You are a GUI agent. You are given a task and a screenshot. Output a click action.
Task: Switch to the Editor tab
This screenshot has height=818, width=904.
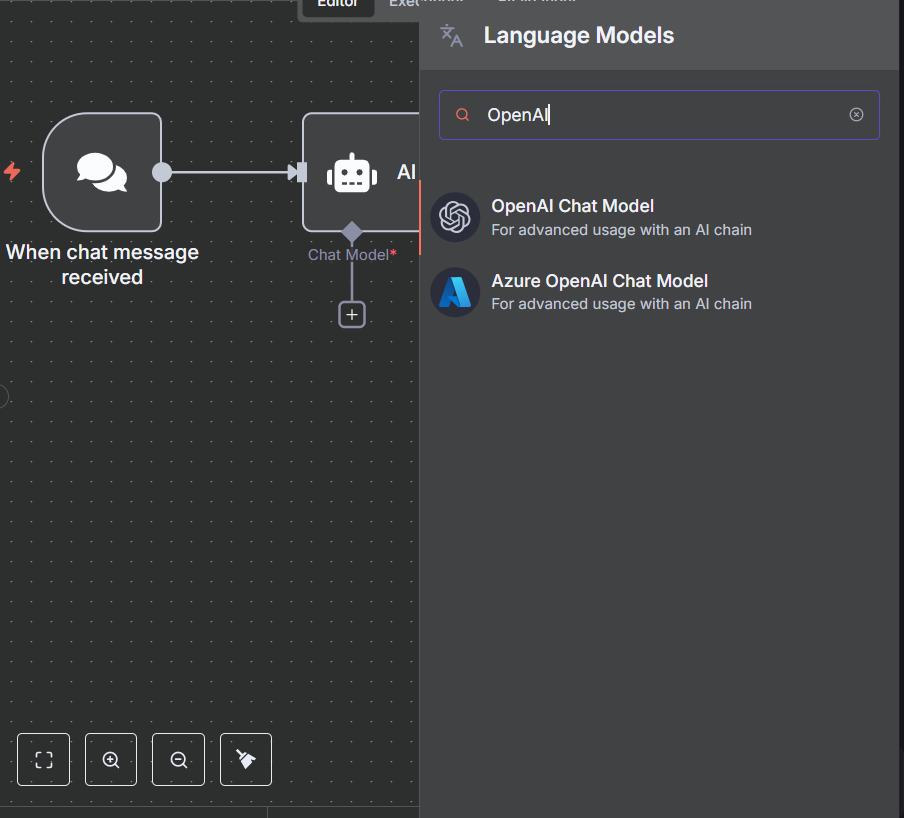coord(338,5)
